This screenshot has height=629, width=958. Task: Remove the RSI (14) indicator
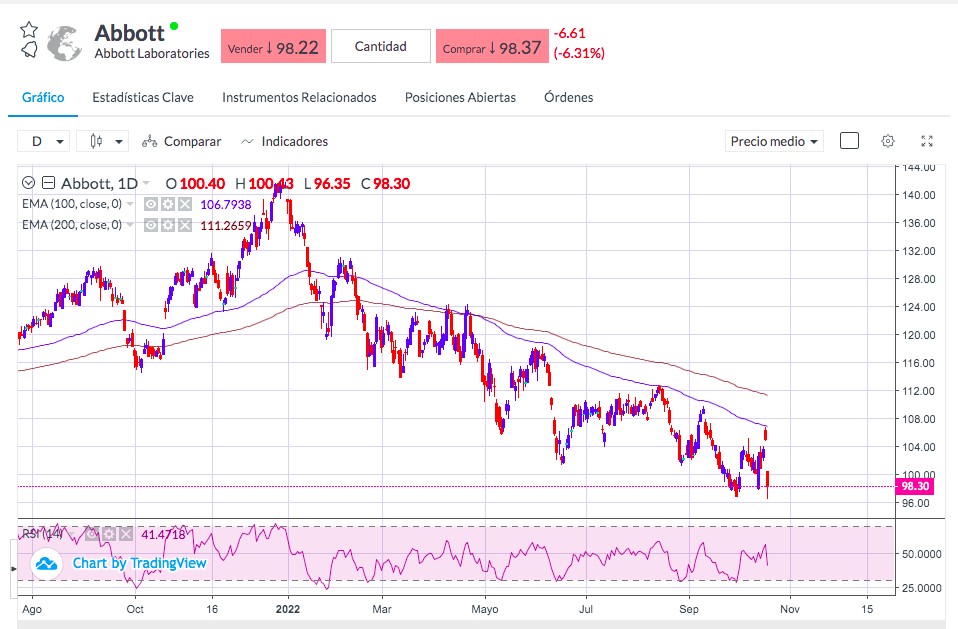pyautogui.click(x=125, y=535)
